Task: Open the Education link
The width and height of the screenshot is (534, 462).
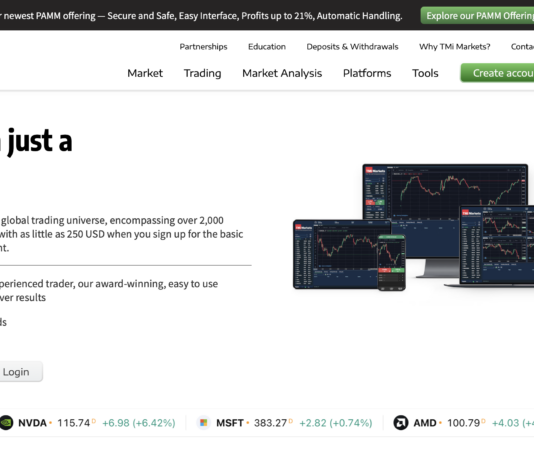Action: pos(267,47)
